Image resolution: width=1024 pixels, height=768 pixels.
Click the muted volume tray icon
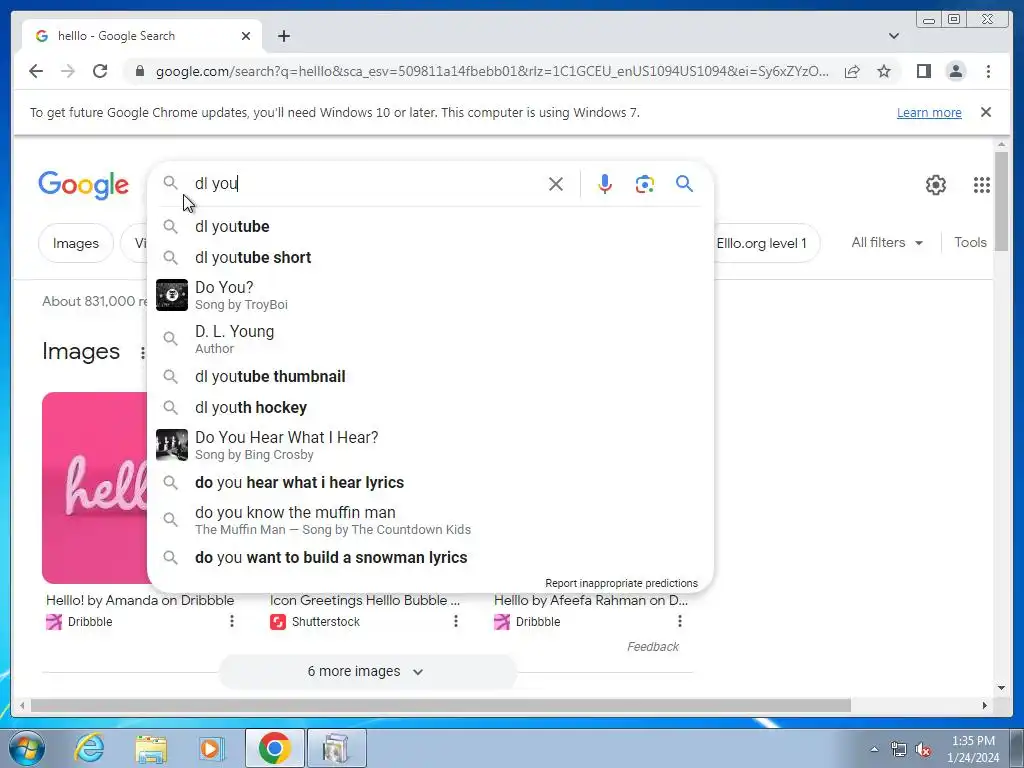click(922, 749)
